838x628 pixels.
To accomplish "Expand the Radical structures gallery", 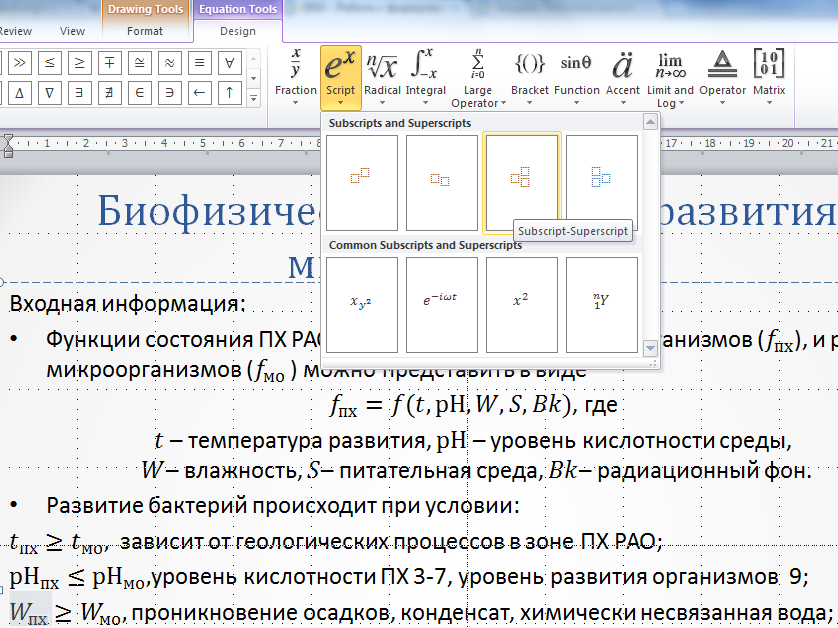I will 382,77.
